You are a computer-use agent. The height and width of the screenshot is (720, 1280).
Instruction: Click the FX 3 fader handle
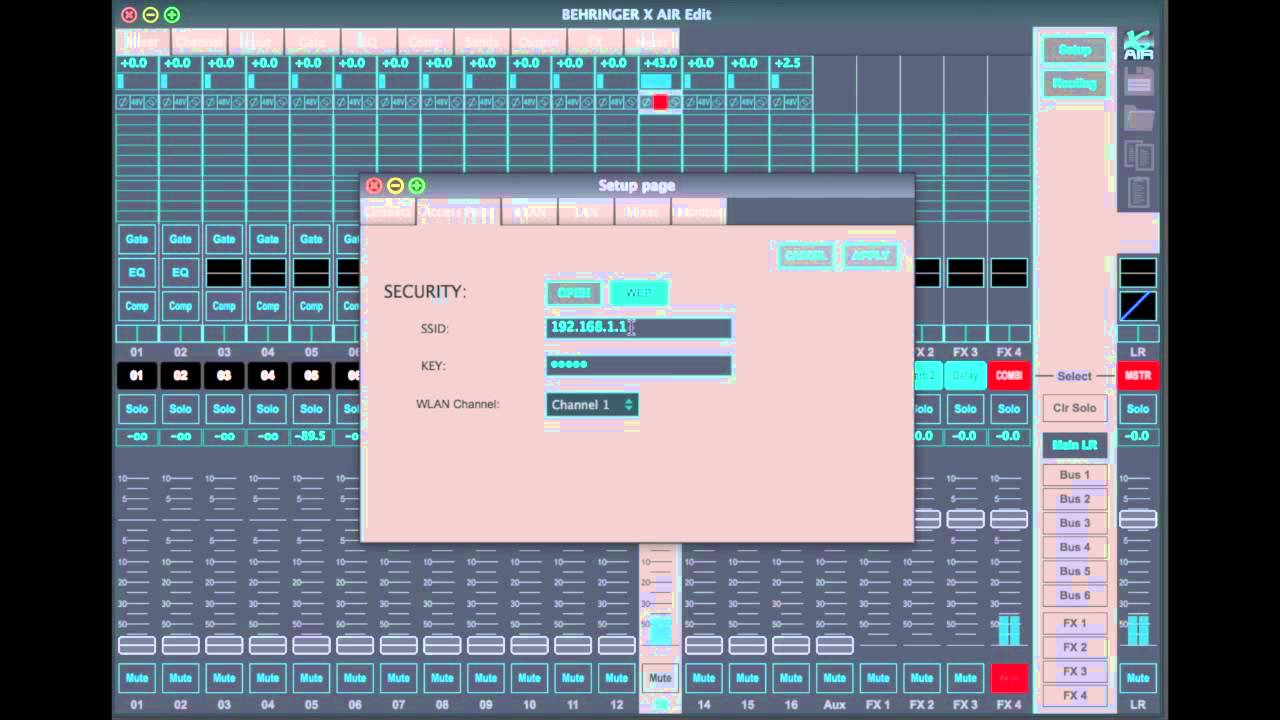[x=965, y=519]
